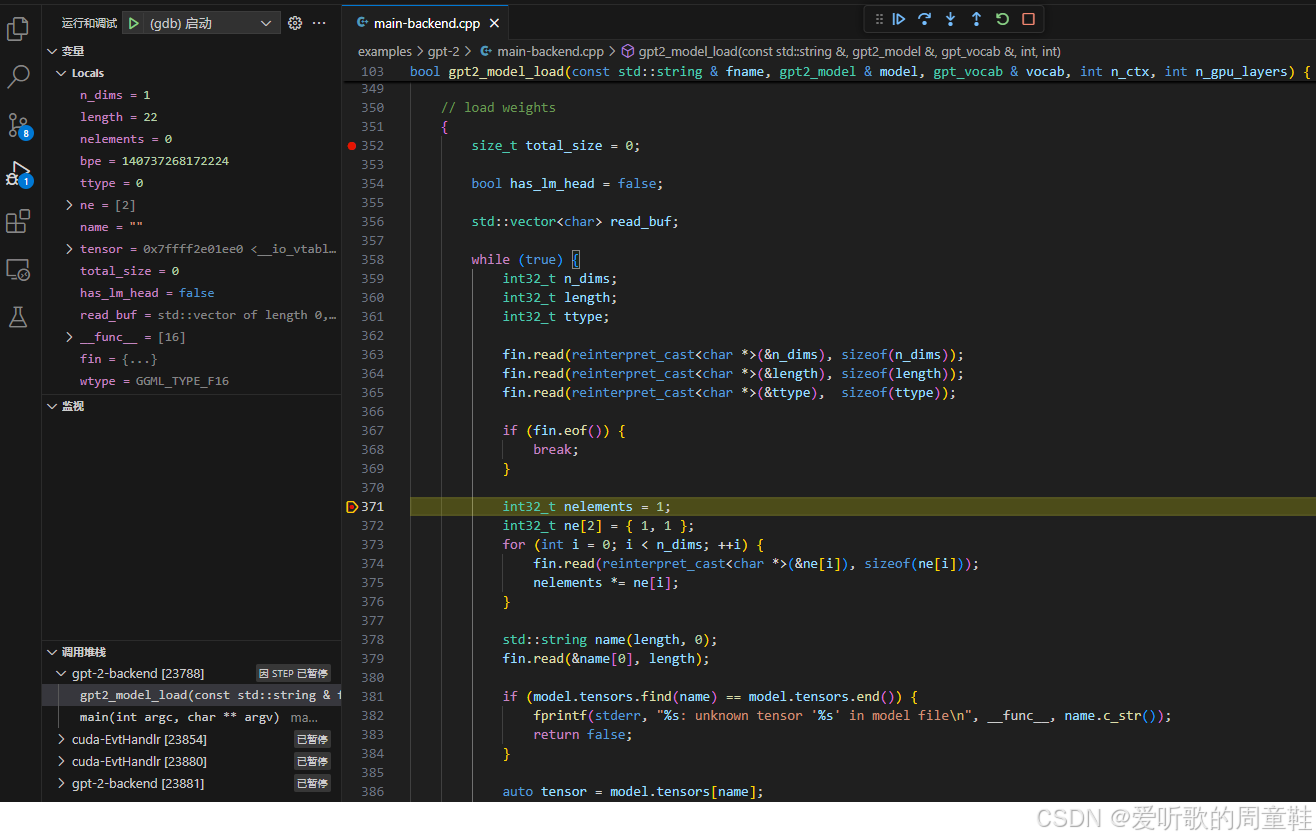Start debugging with green play button
This screenshot has width=1316, height=840.
click(133, 23)
